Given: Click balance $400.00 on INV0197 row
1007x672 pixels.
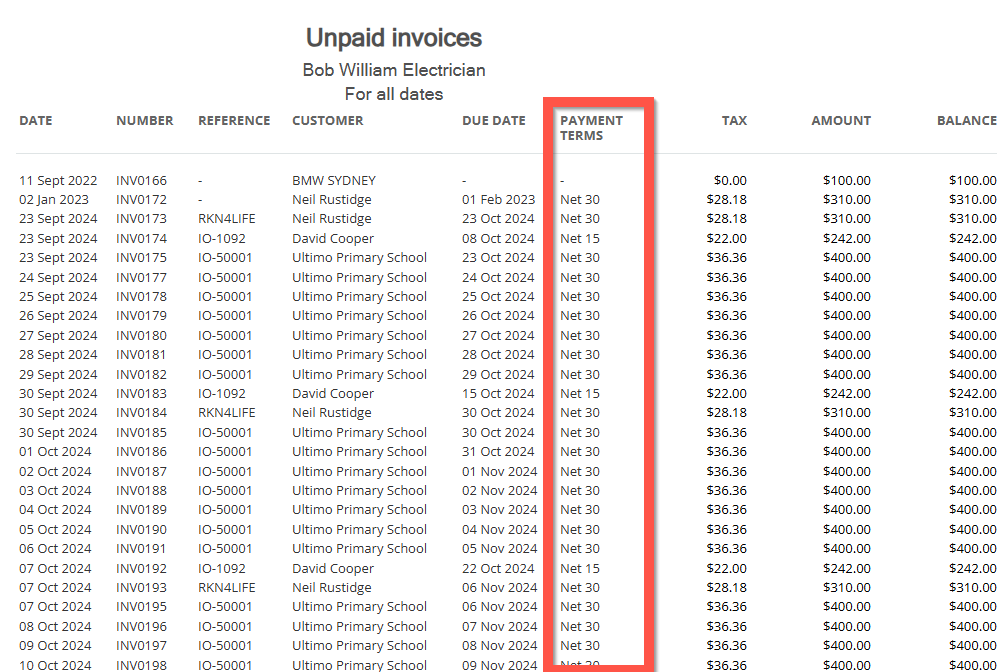Looking at the screenshot, I should 972,646.
